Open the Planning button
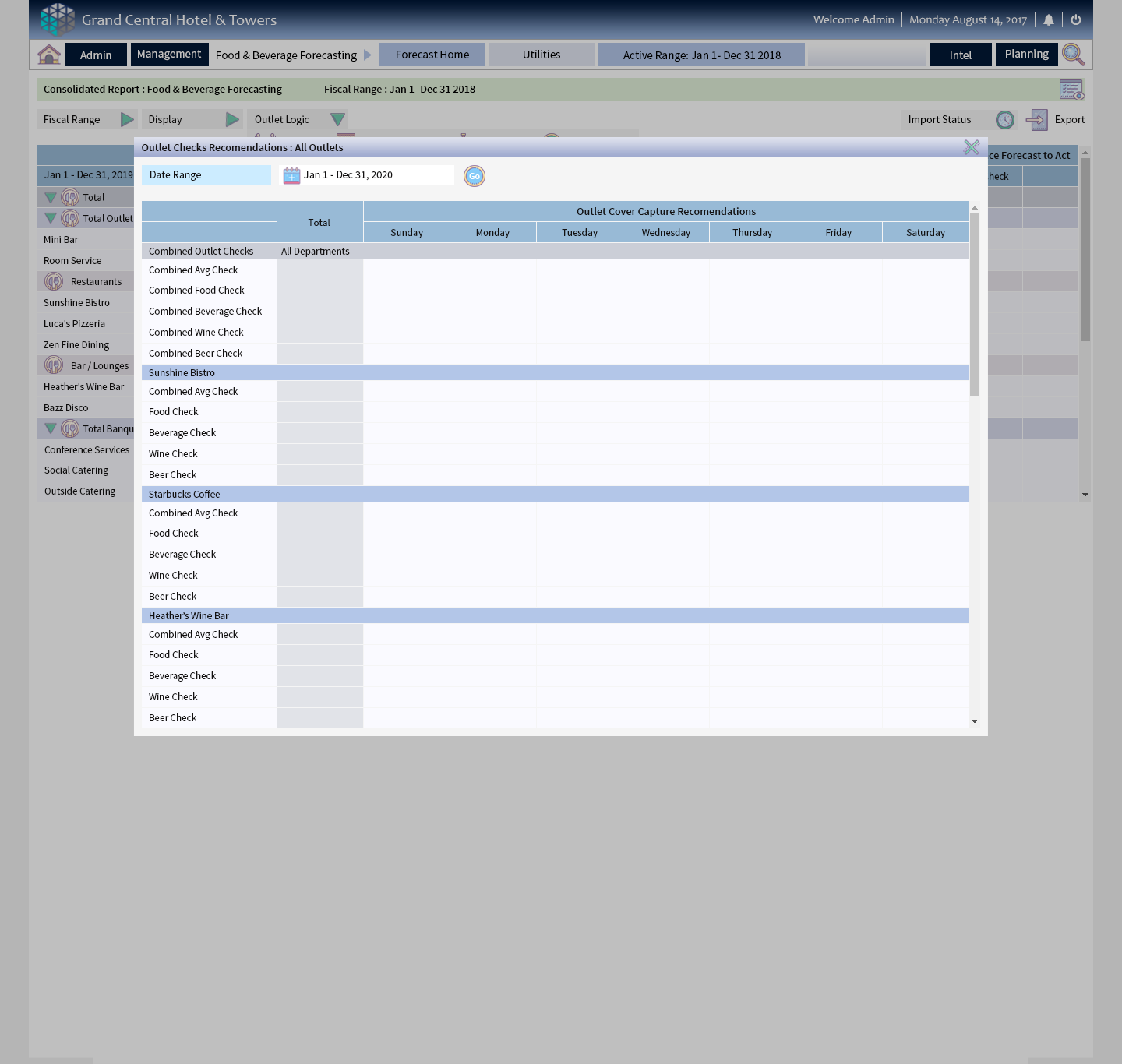The image size is (1122, 1064). pyautogui.click(x=1026, y=55)
